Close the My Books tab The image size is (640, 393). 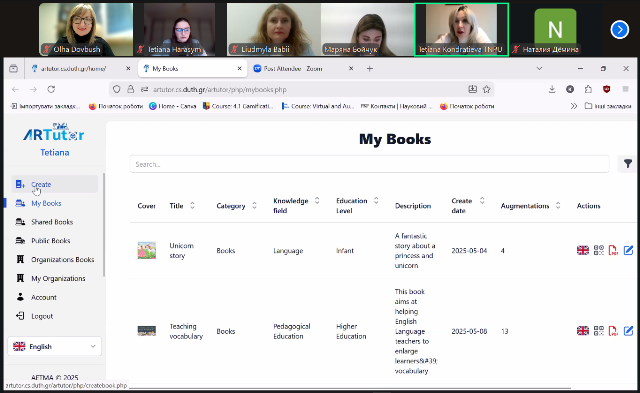[x=240, y=69]
